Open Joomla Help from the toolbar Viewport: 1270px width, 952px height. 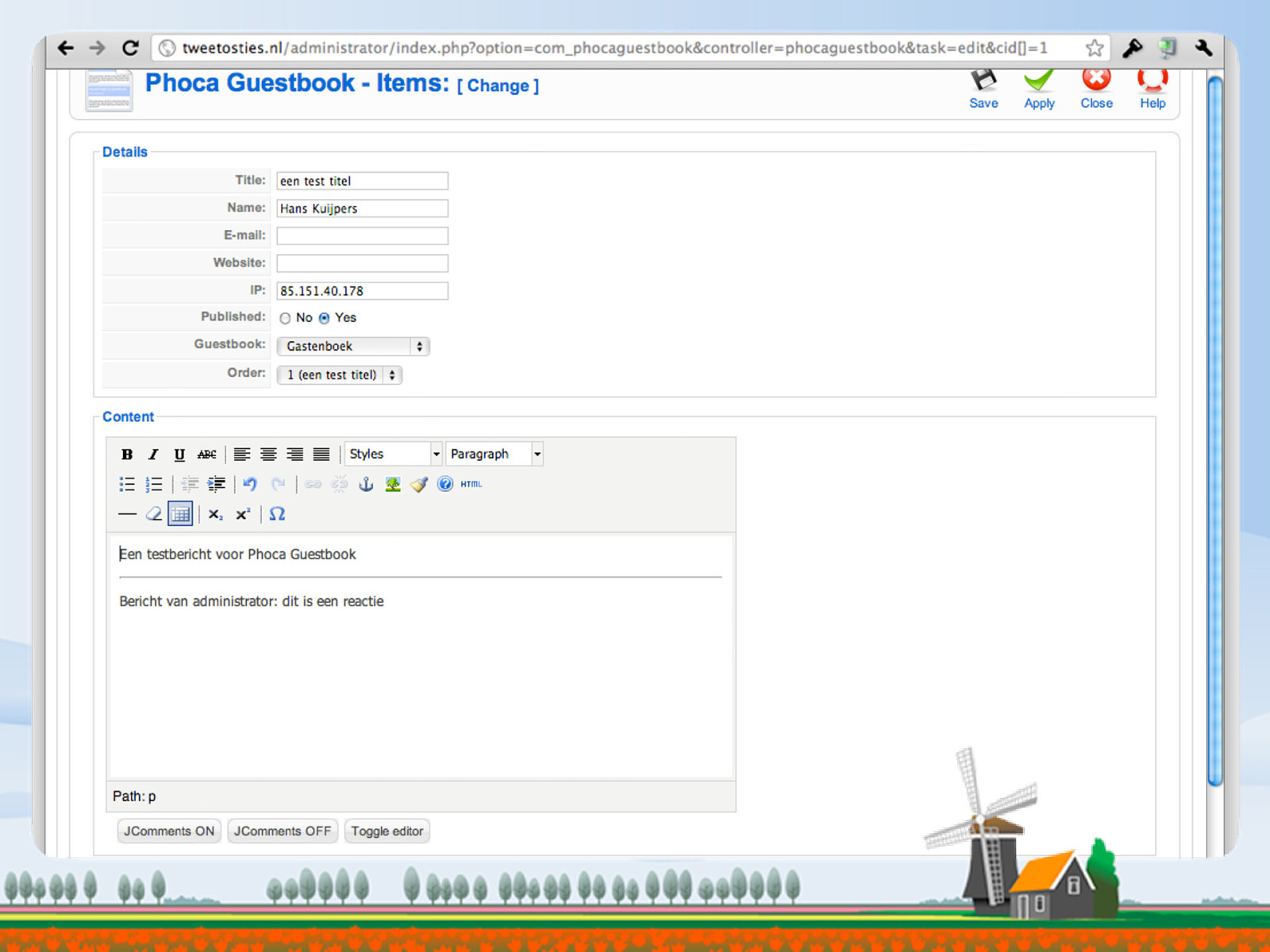(x=1153, y=89)
